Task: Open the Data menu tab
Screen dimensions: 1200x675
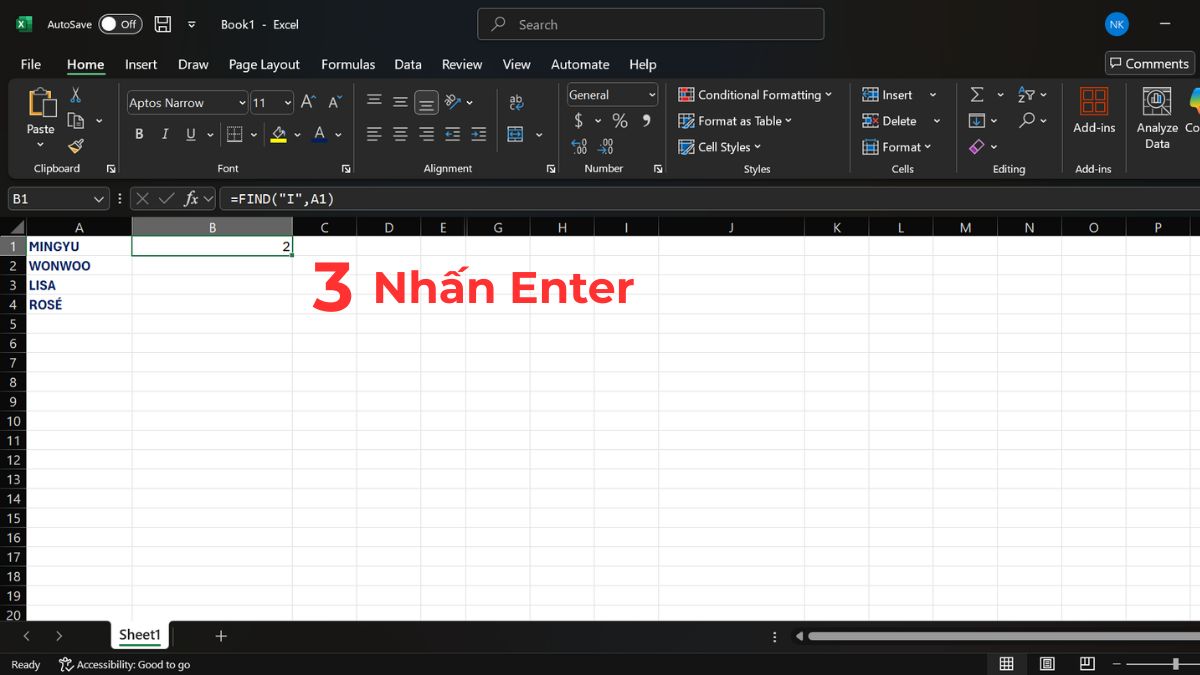Action: coord(408,64)
